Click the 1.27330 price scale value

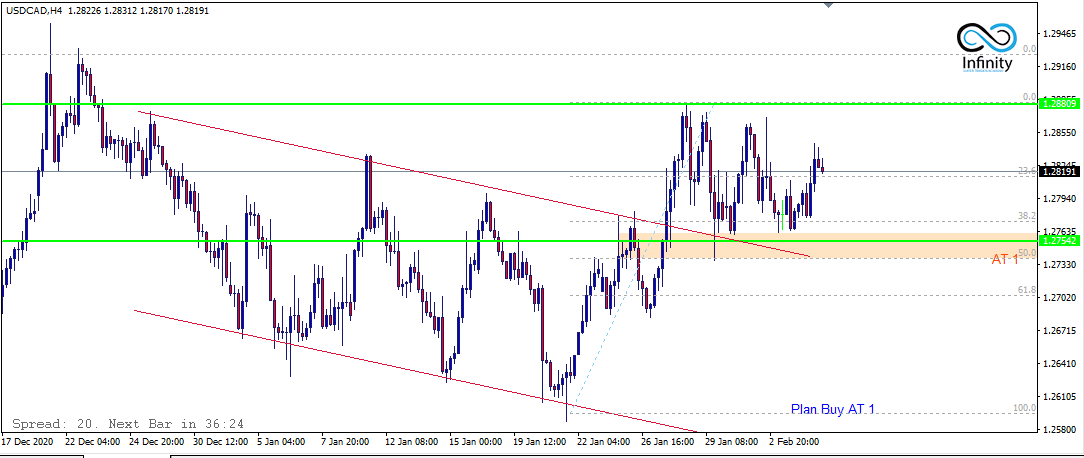click(x=1059, y=265)
